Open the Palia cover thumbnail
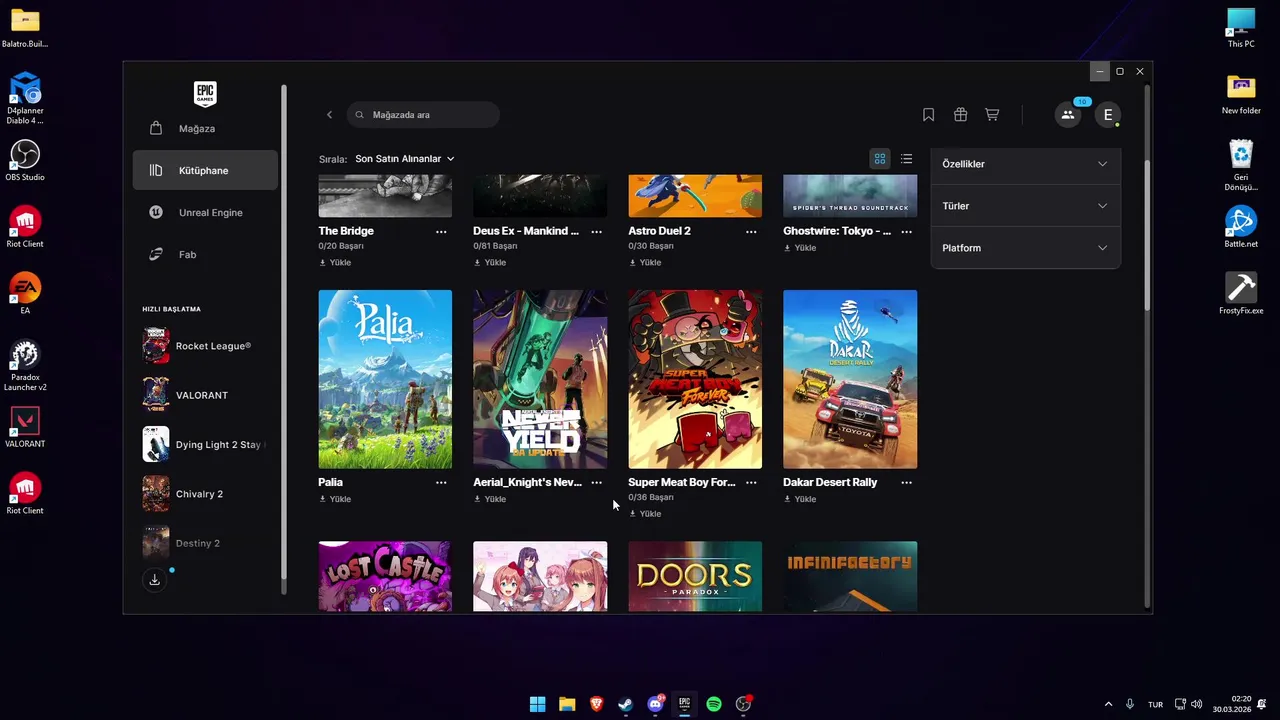The width and height of the screenshot is (1280, 720). coord(385,379)
